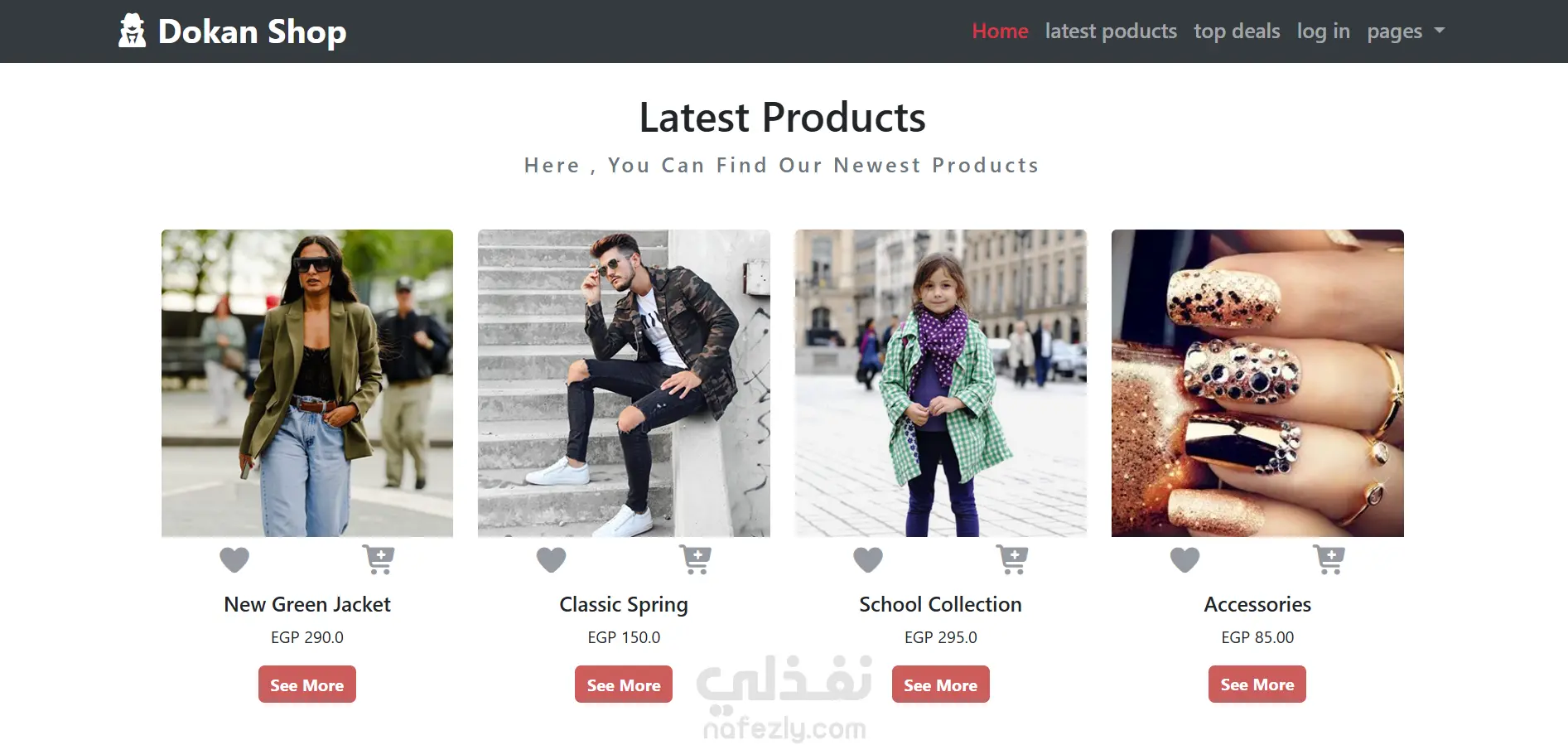Add New Green Jacket to cart
The width and height of the screenshot is (1568, 745).
click(379, 560)
